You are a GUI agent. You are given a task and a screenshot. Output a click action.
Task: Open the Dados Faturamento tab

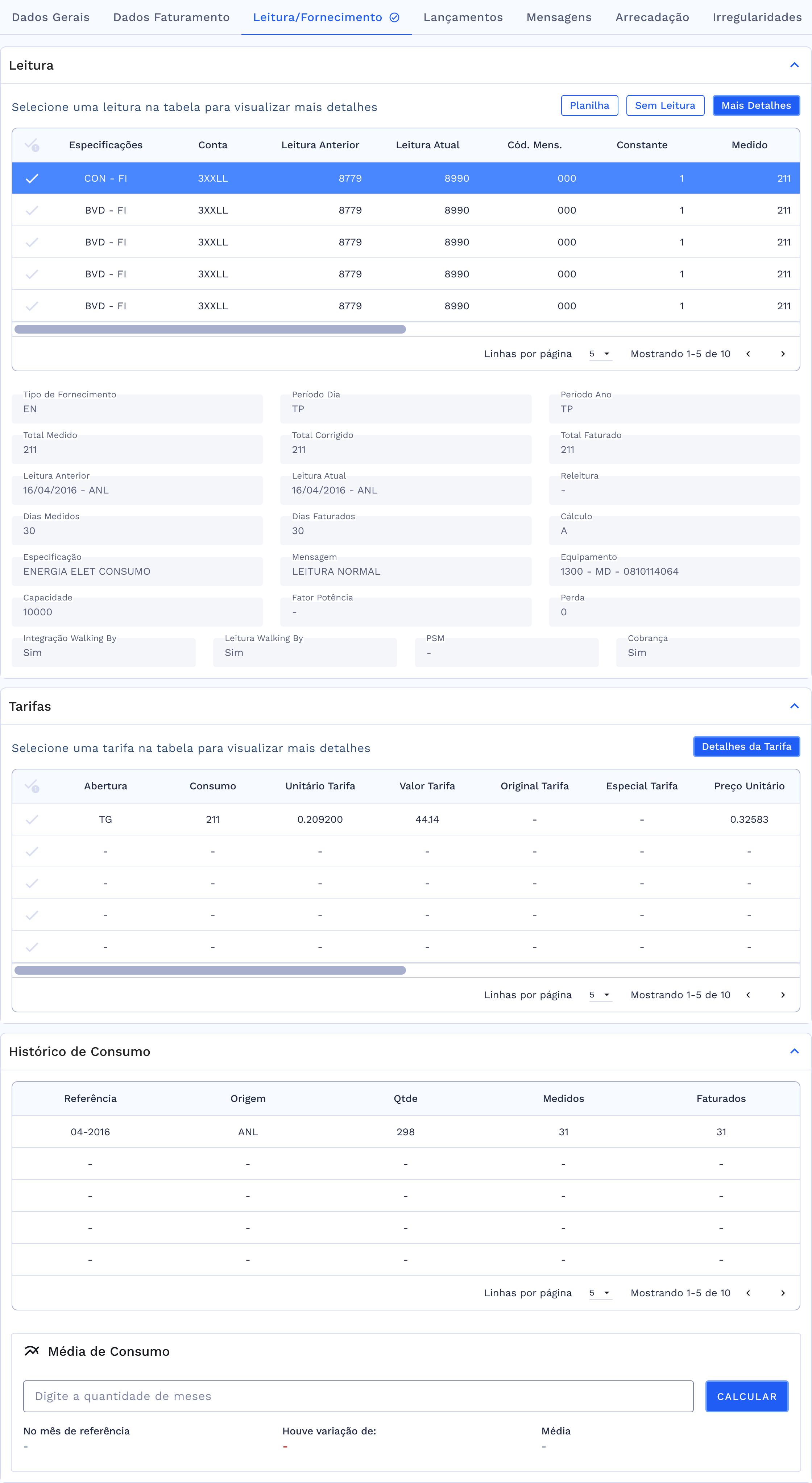tap(171, 17)
